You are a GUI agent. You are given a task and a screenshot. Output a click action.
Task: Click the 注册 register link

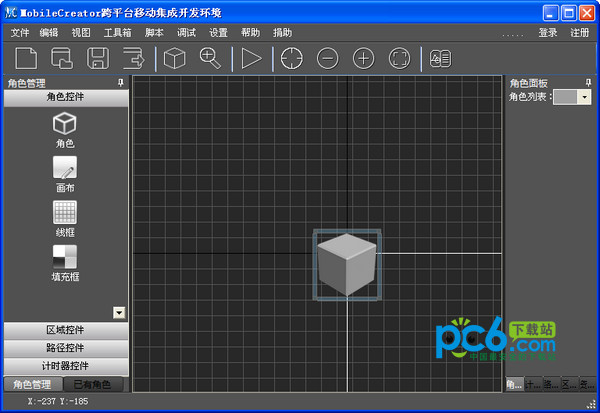click(x=580, y=33)
